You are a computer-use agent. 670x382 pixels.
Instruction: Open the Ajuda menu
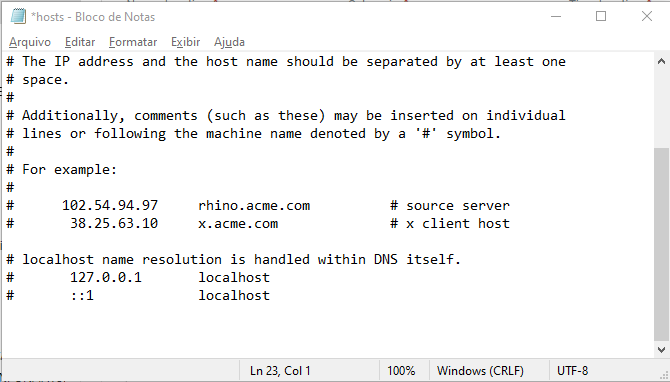[x=229, y=42]
